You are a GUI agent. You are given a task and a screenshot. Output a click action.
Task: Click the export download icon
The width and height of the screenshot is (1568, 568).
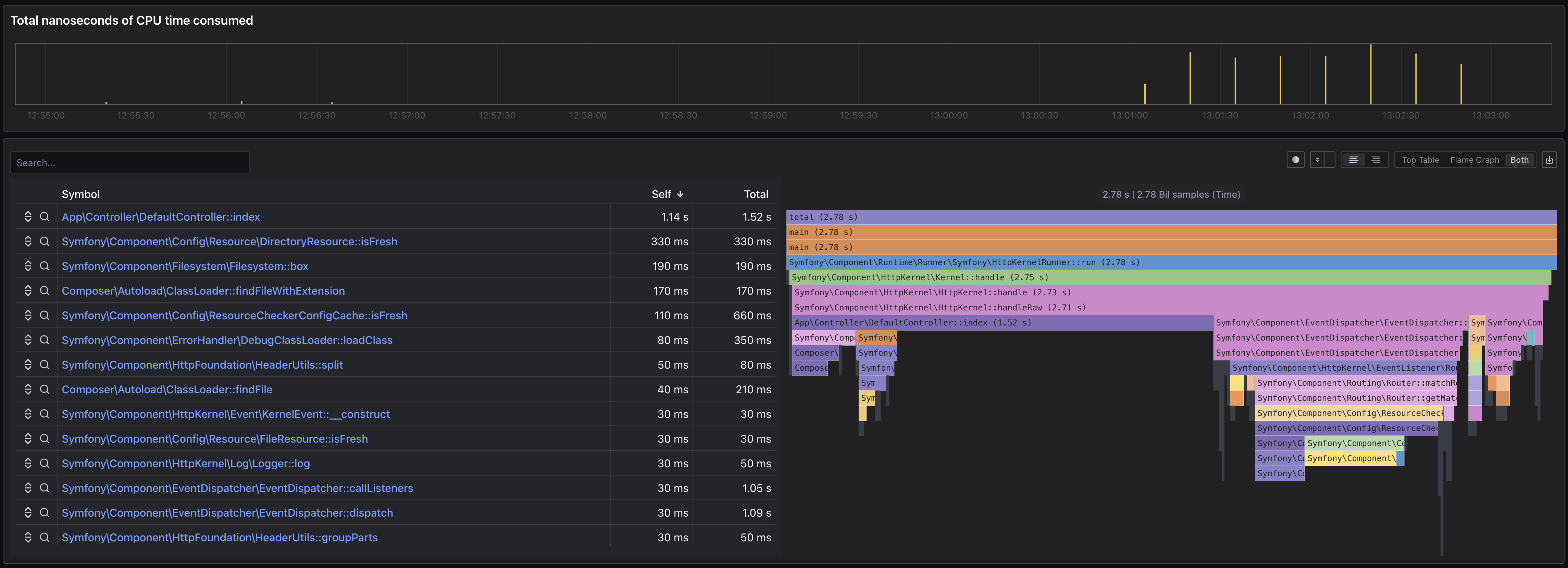pyautogui.click(x=1549, y=160)
